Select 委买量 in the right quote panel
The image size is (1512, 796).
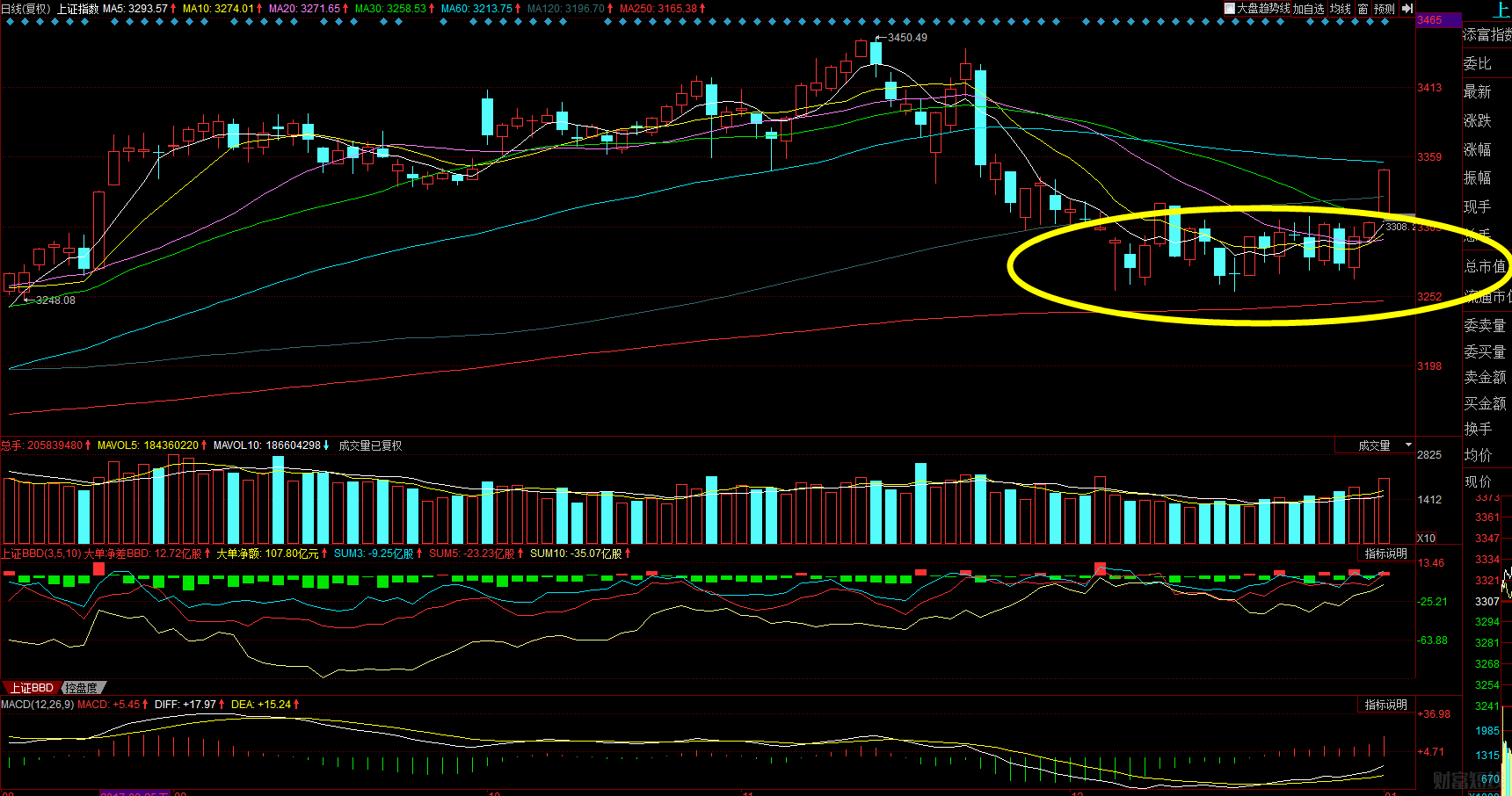tap(1486, 351)
